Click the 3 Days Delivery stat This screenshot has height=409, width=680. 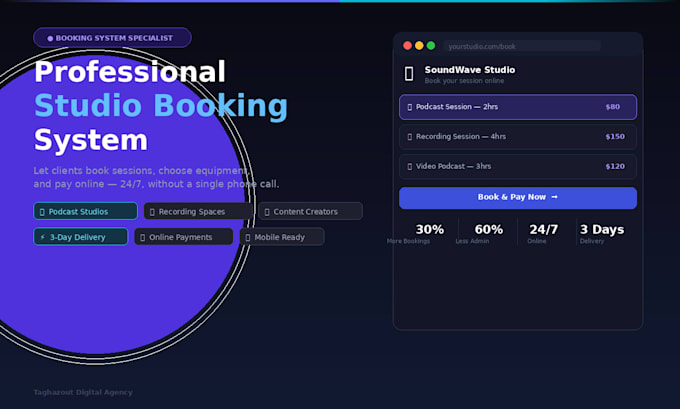[x=602, y=233]
